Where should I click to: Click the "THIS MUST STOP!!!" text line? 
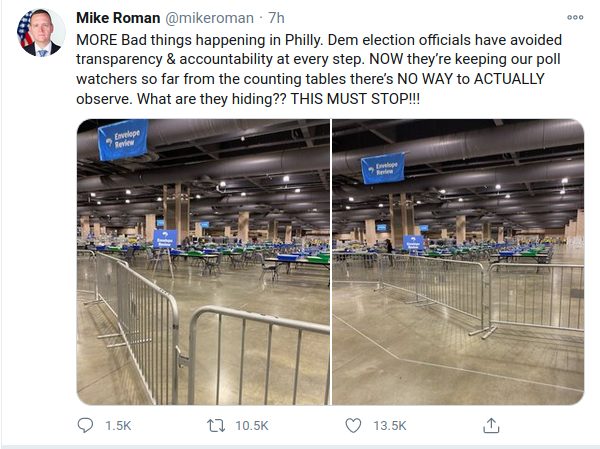355,99
